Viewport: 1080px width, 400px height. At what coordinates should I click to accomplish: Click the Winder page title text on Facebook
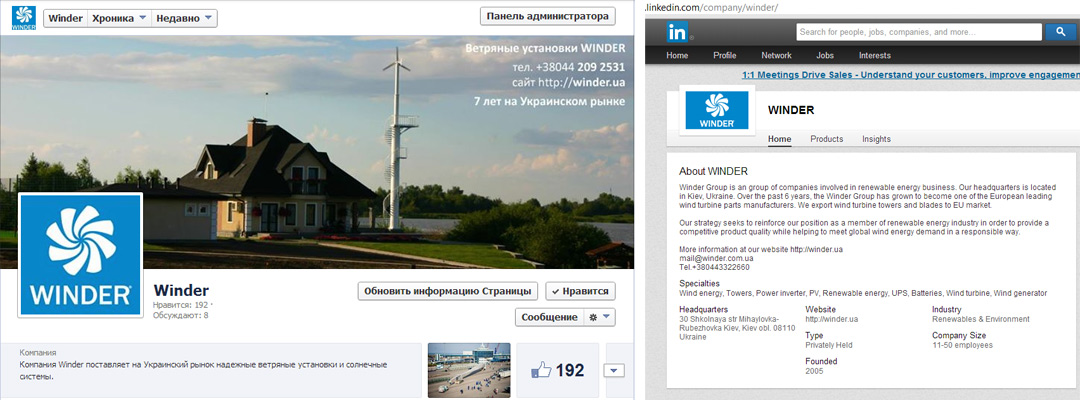(181, 291)
